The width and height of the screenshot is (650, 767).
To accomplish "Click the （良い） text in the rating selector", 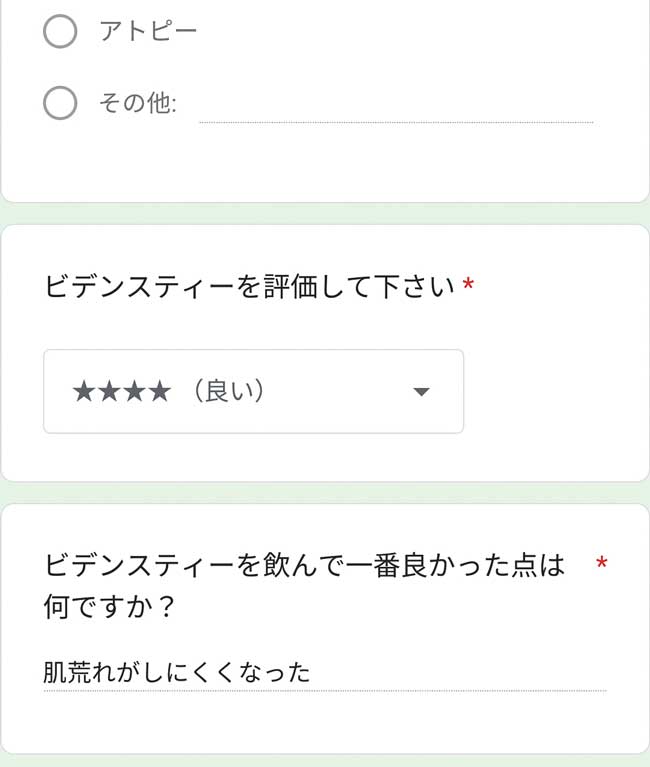I will point(229,391).
